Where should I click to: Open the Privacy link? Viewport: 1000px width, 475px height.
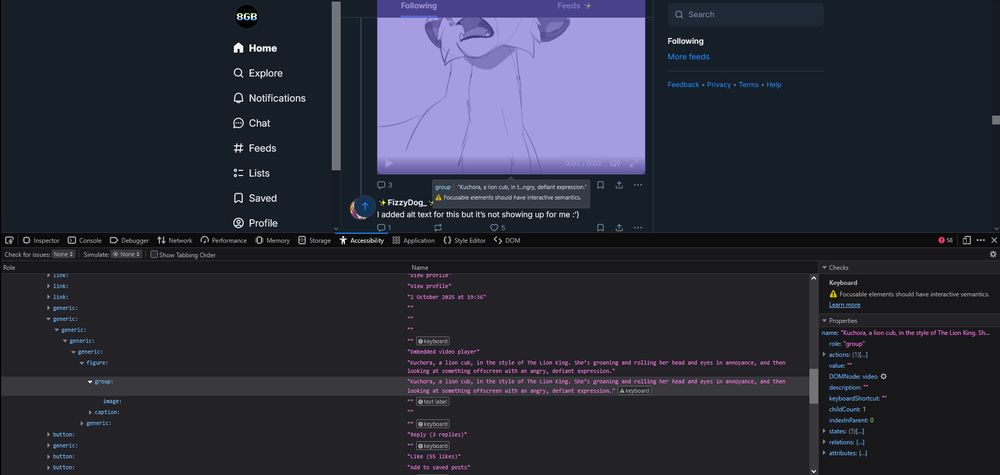[719, 84]
